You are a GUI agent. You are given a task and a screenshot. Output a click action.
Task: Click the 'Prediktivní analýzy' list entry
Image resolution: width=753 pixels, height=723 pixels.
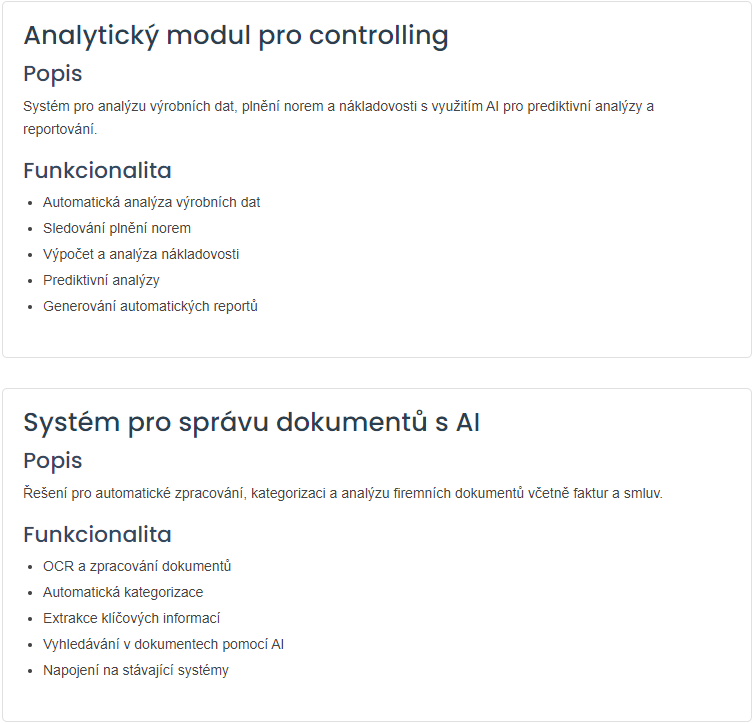[101, 280]
